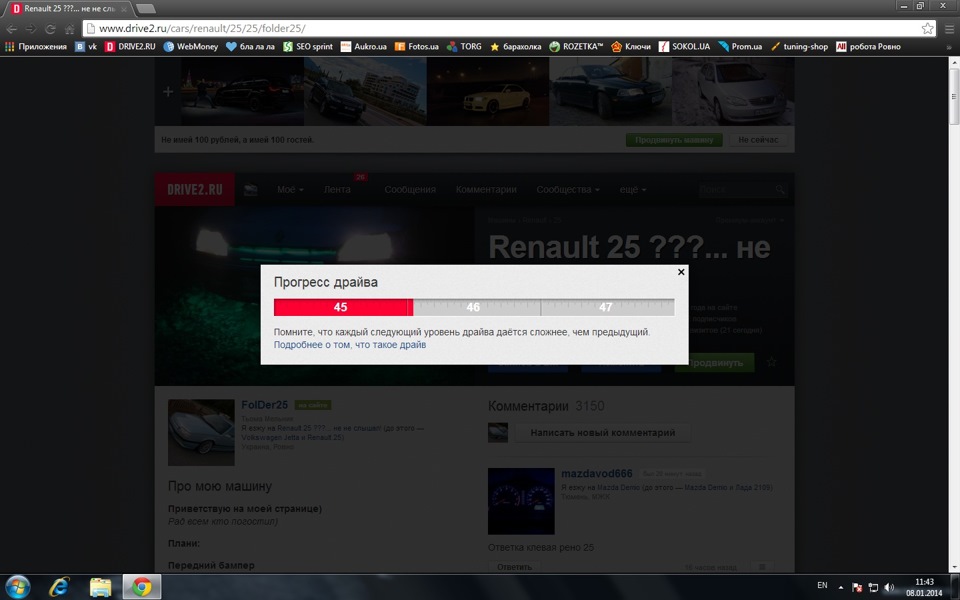Open the Fotos.ua bookmark
This screenshot has height=600, width=960.
(416, 47)
